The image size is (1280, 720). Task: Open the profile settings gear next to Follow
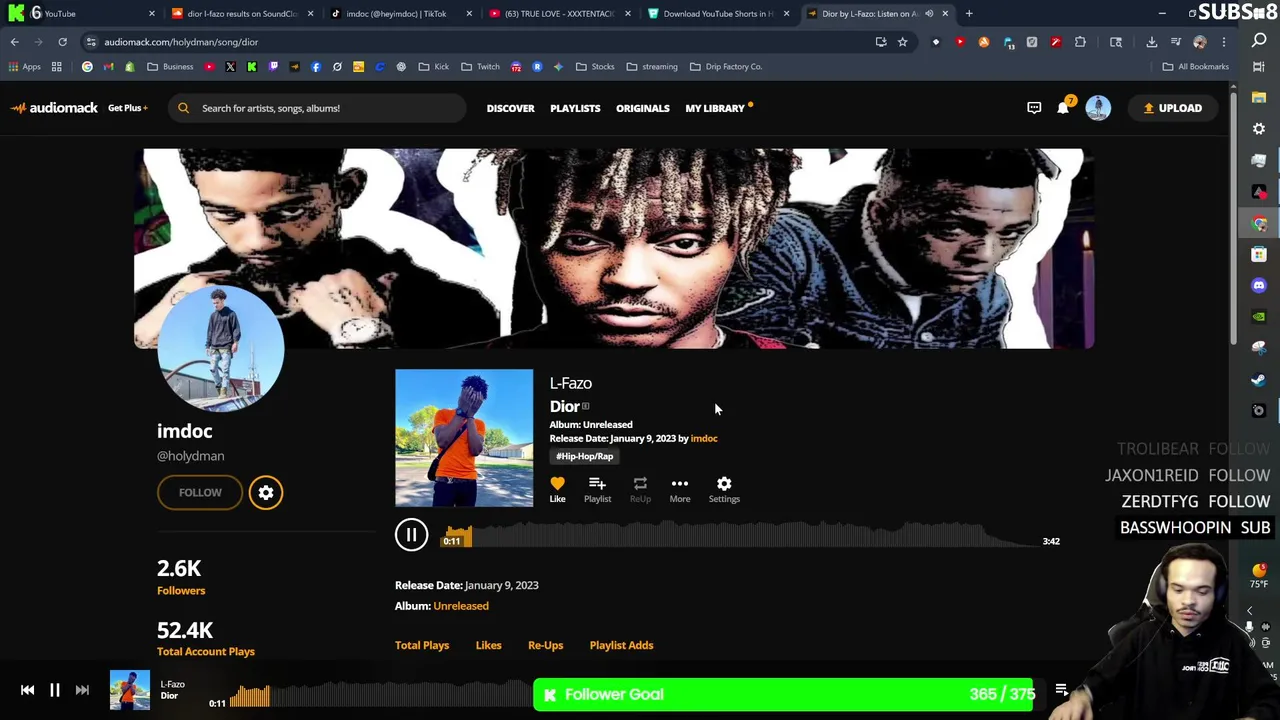coord(266,492)
